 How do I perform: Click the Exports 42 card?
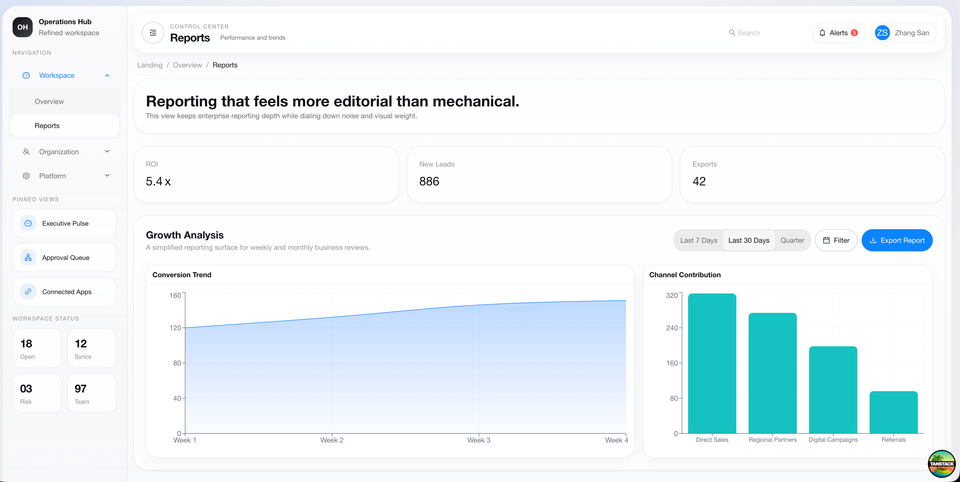812,175
